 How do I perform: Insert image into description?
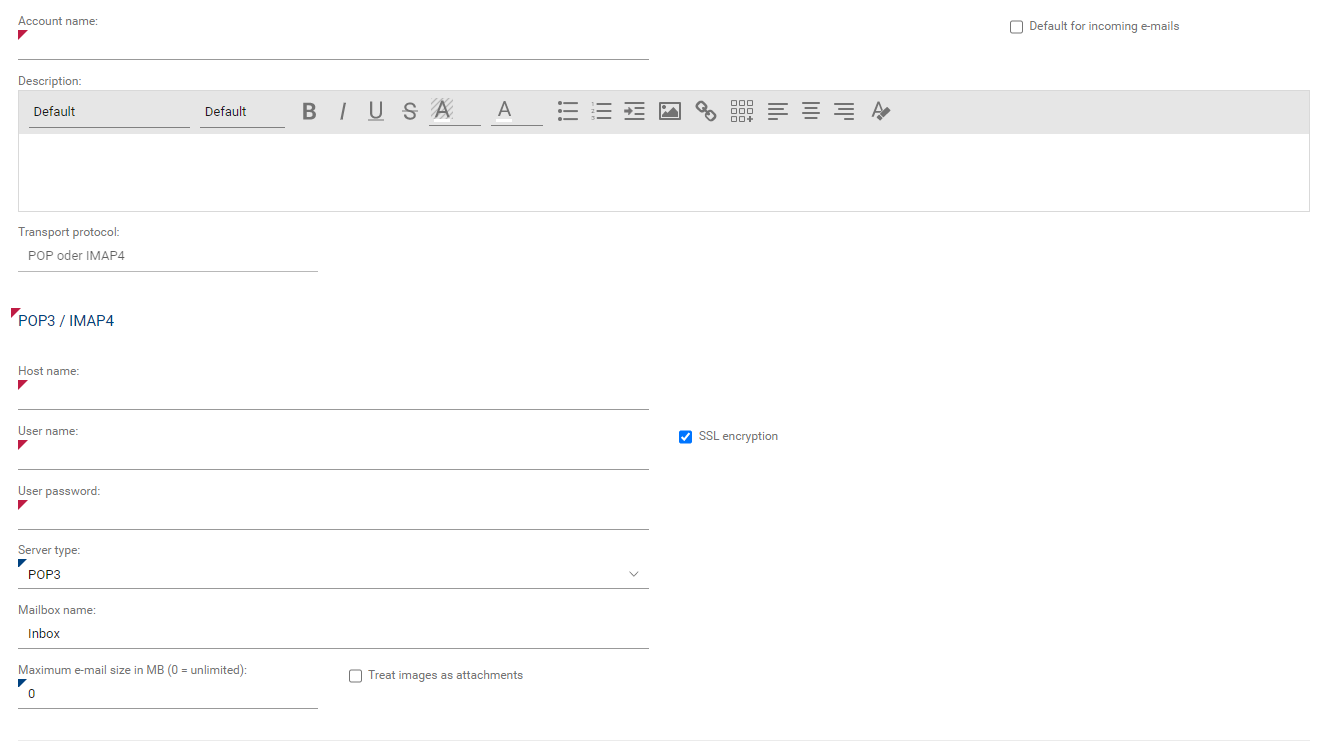click(x=670, y=111)
